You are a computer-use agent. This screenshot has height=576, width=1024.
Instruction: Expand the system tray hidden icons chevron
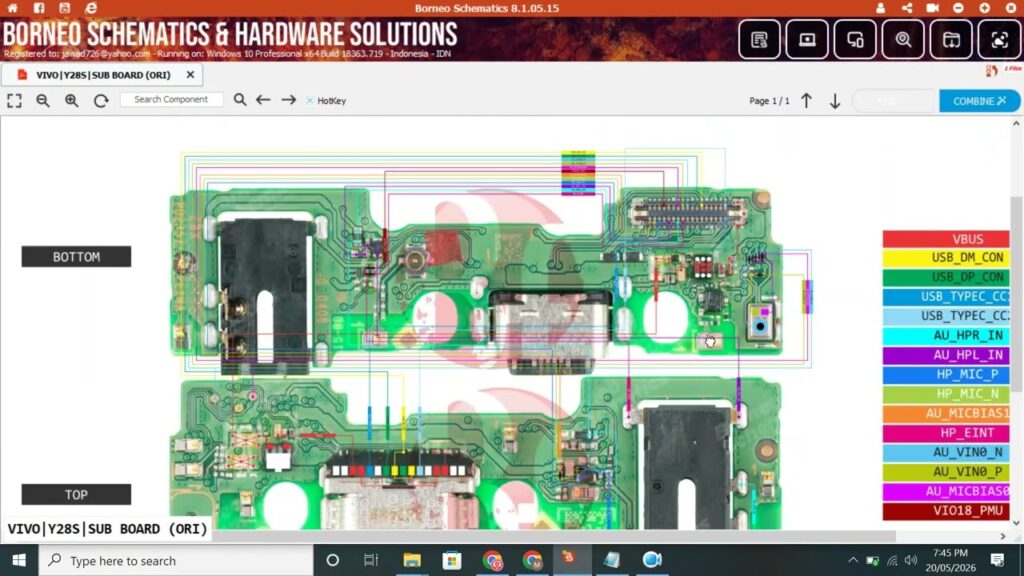coord(853,560)
